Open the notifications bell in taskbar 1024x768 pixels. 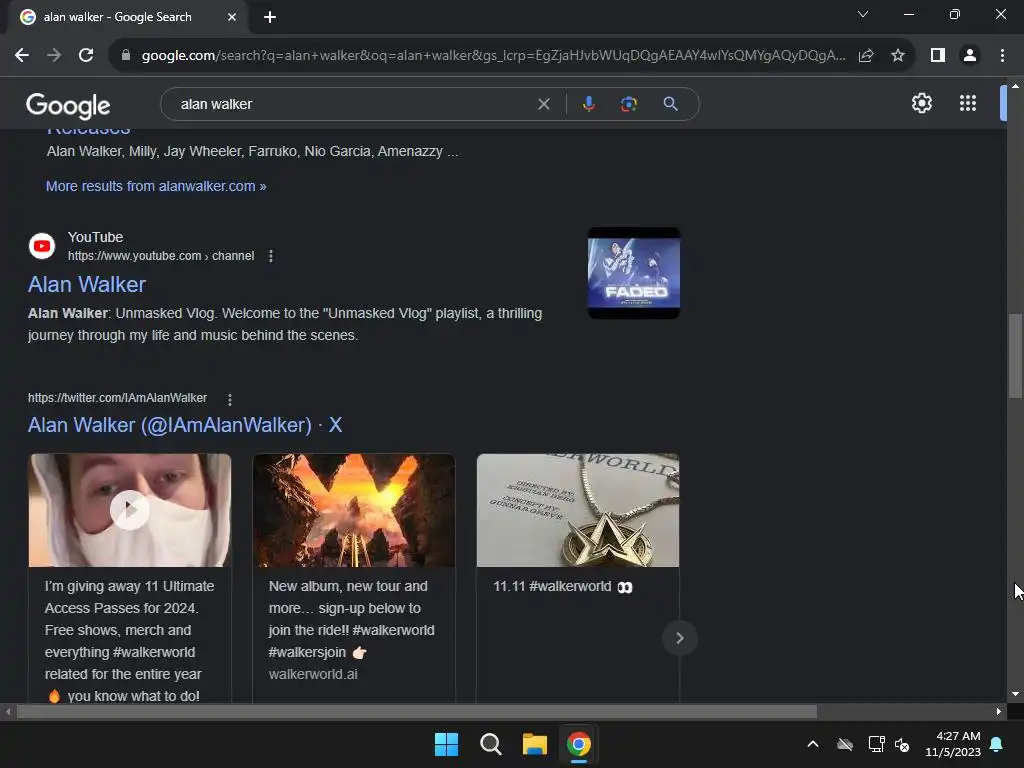(x=997, y=744)
